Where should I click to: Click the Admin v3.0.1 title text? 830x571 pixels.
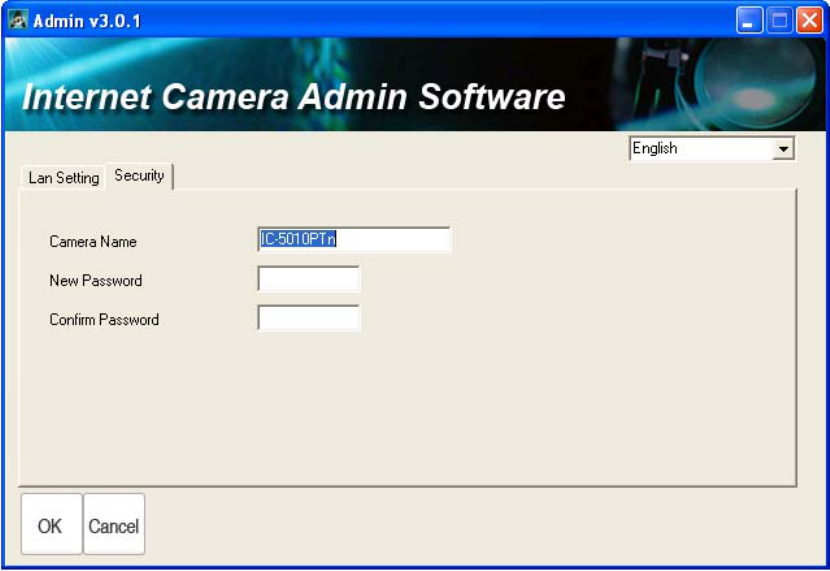coord(87,21)
